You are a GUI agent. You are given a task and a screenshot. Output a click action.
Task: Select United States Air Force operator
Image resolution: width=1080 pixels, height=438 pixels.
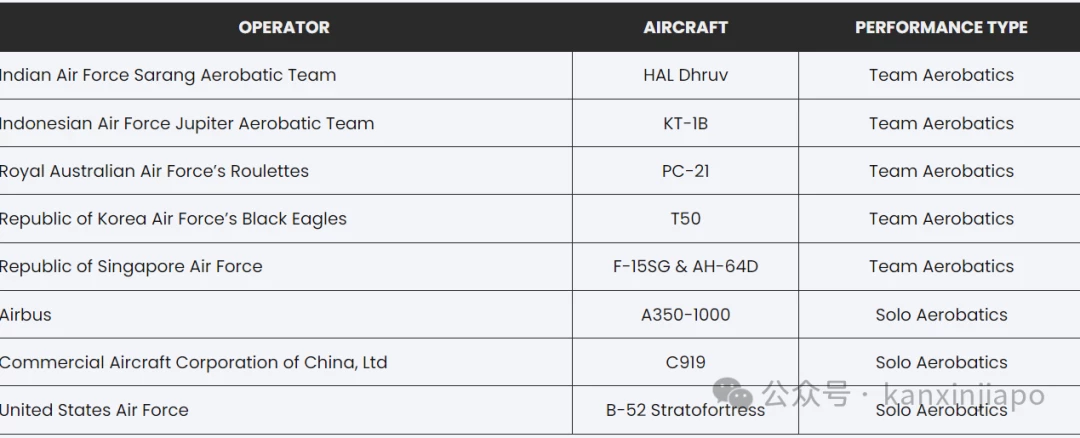click(x=94, y=410)
